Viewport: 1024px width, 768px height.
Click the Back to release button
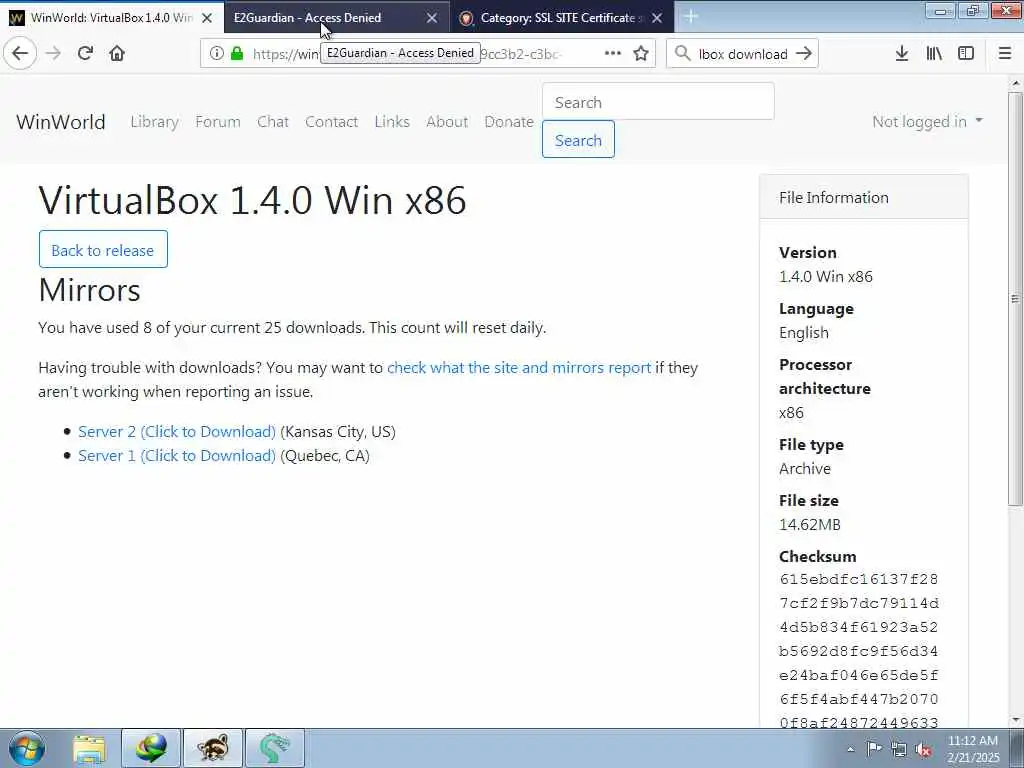coord(103,249)
